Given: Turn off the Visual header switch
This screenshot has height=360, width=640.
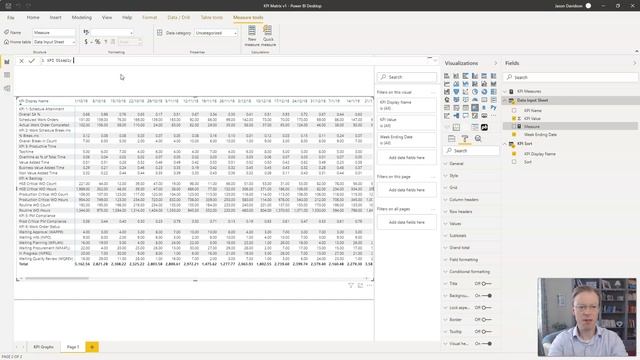Looking at the screenshot, I should pyautogui.click(x=486, y=344).
